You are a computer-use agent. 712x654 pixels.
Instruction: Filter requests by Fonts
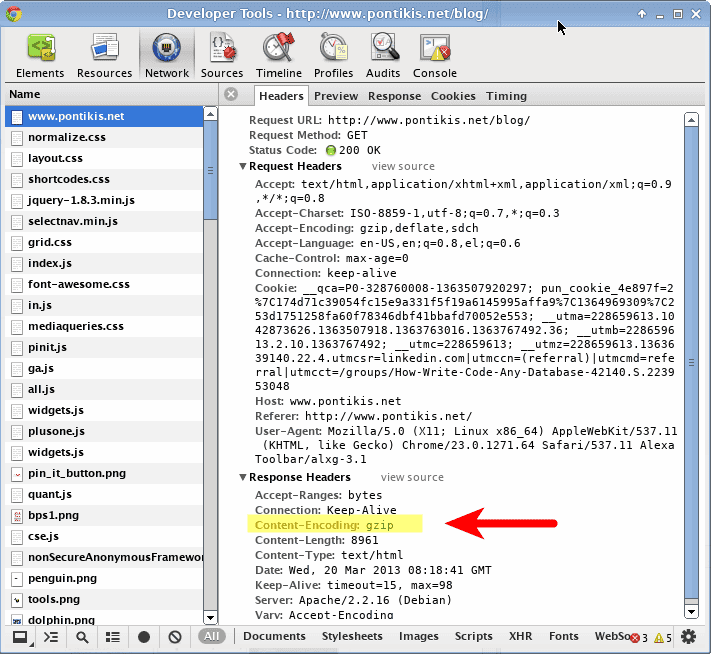coord(564,636)
